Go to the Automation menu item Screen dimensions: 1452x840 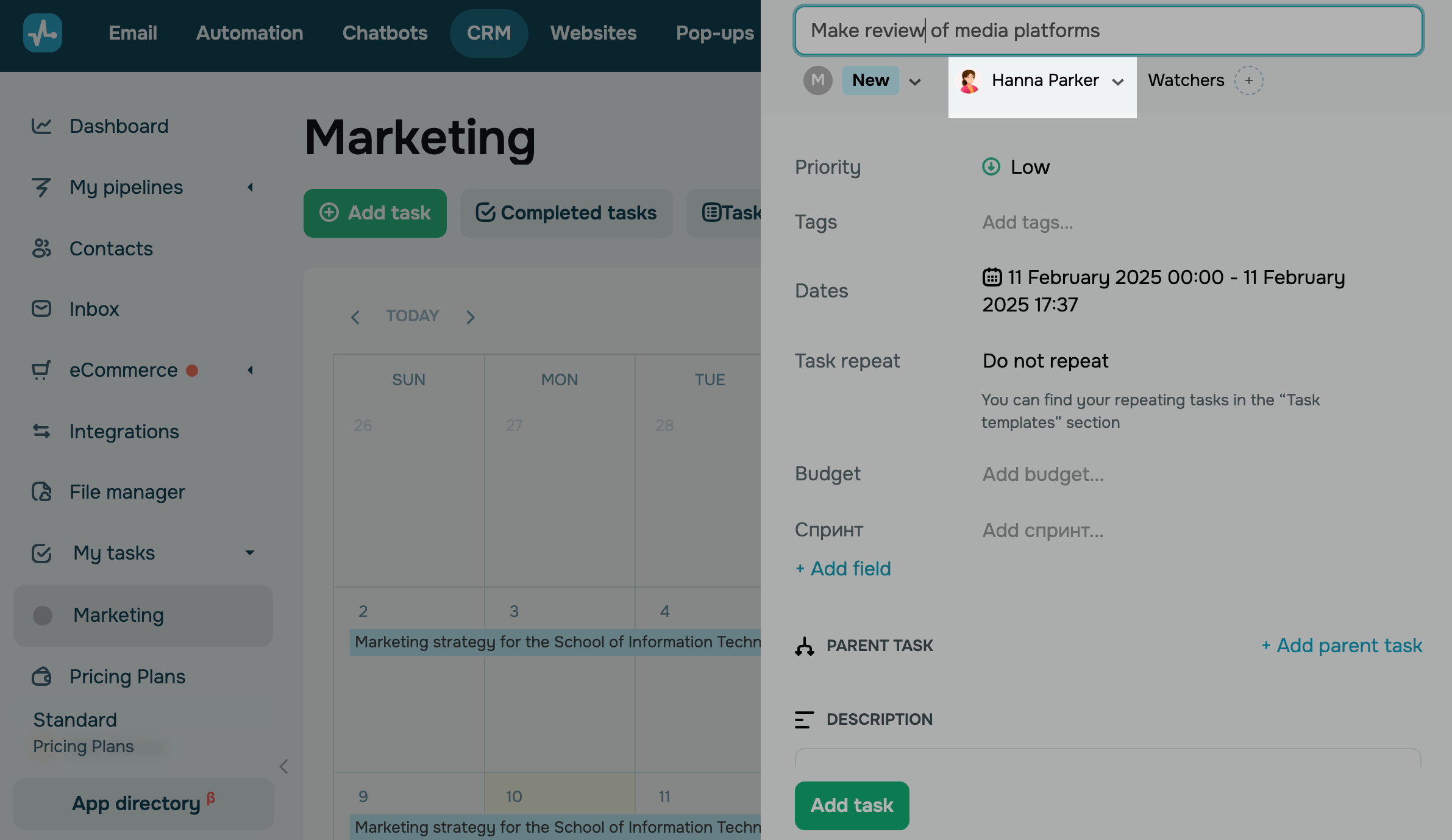click(249, 33)
